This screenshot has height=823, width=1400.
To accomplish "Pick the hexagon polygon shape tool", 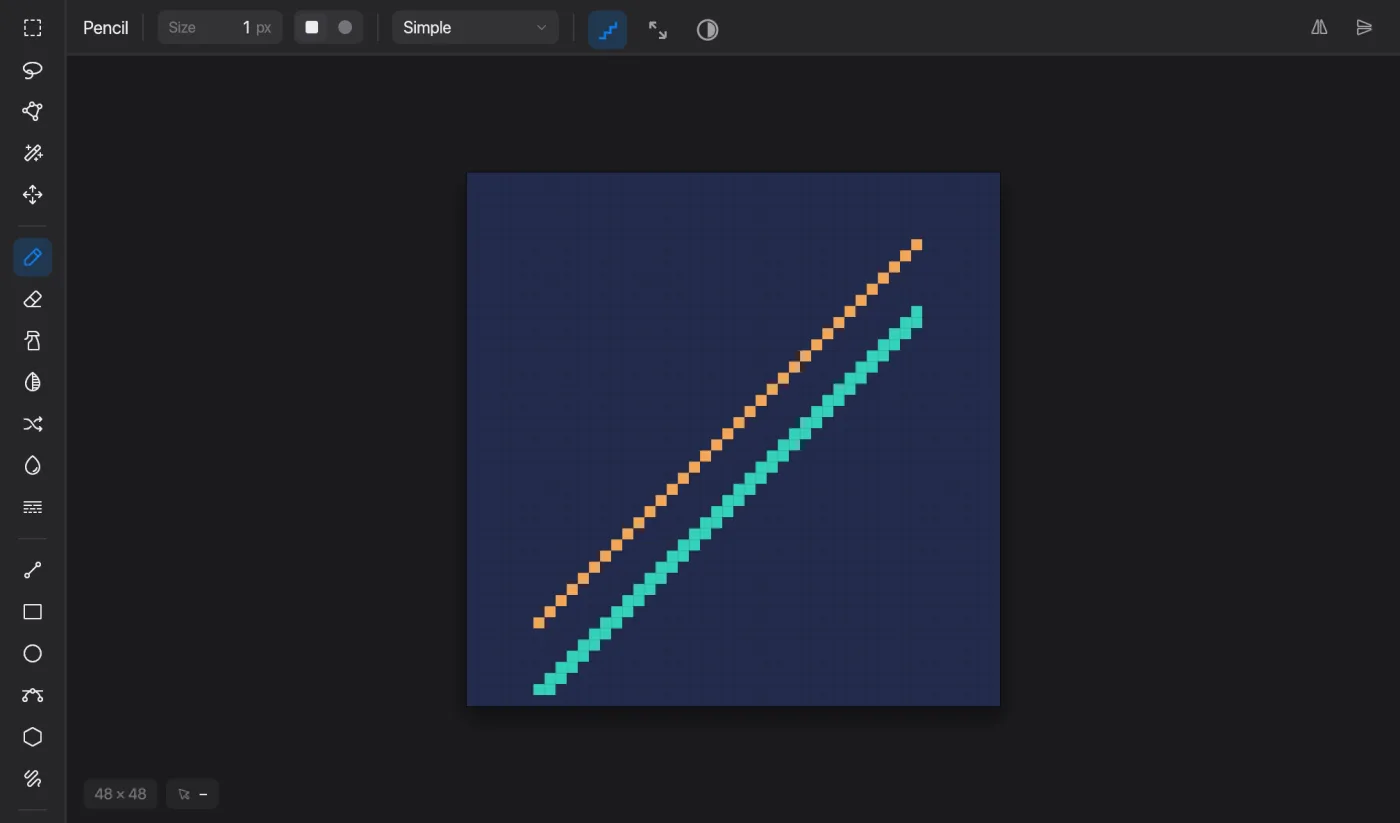I will click(33, 737).
